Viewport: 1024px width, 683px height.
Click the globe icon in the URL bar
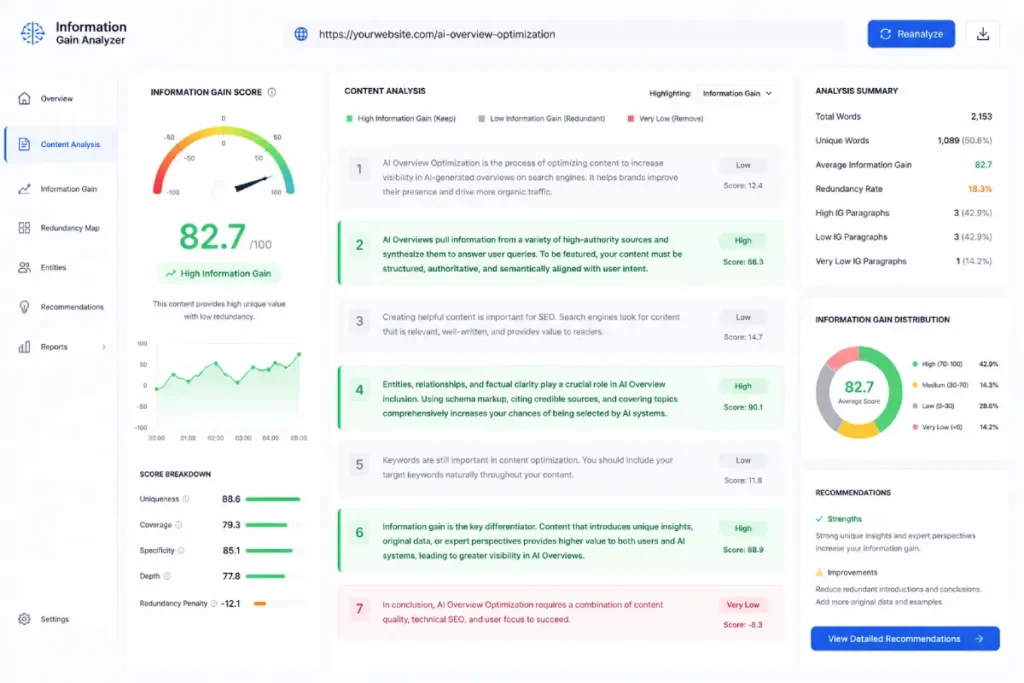pyautogui.click(x=301, y=34)
